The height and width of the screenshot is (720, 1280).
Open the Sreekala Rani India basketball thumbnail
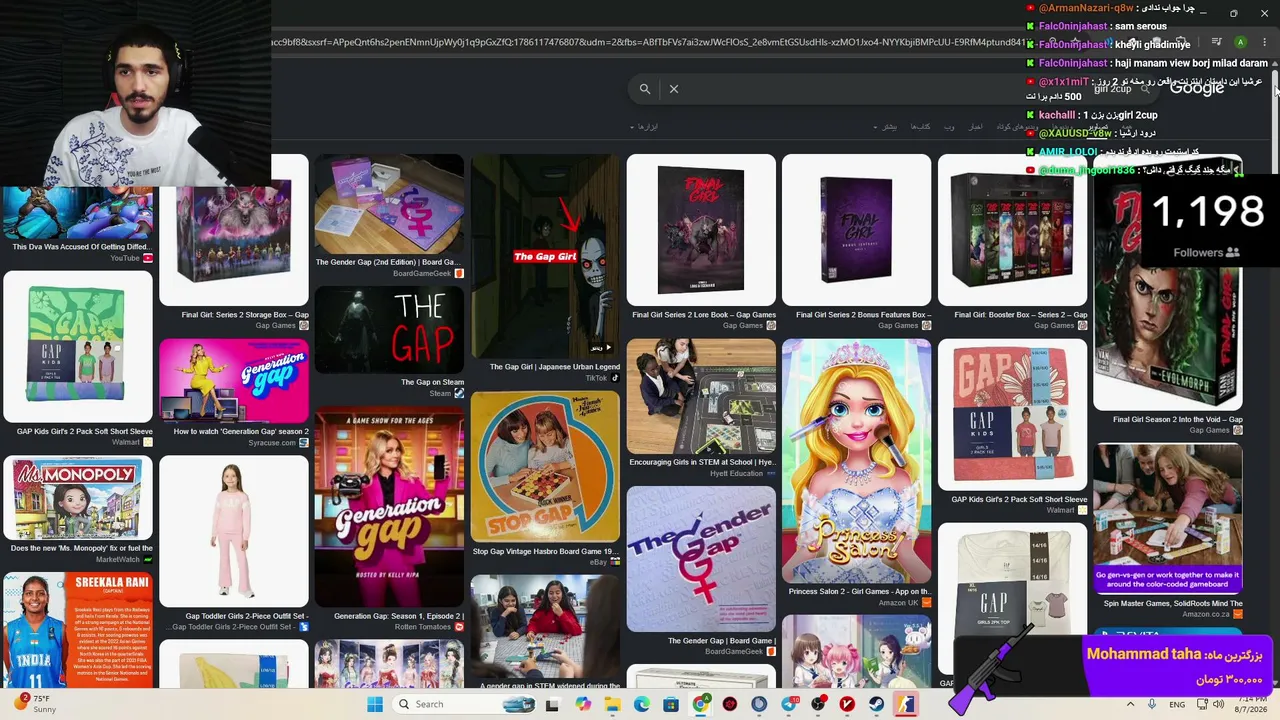click(x=78, y=631)
